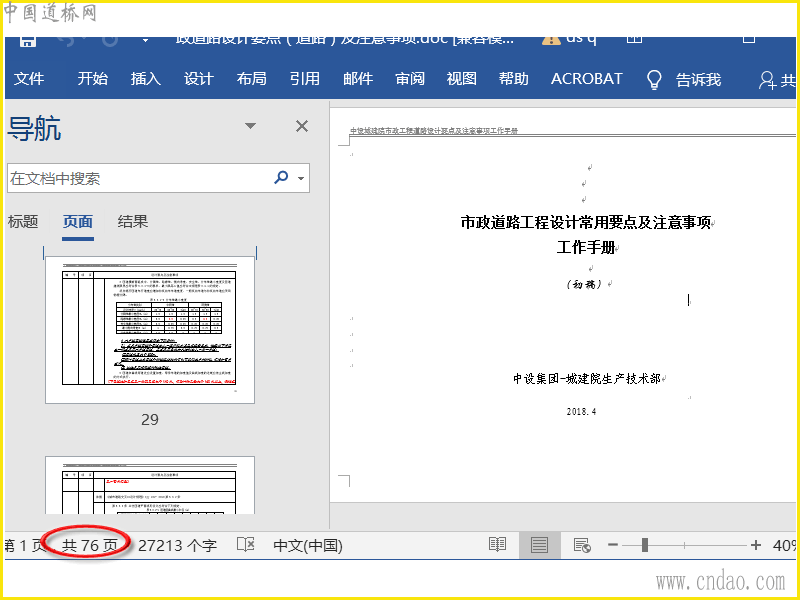Click the 告诉我 lightbulb icon
The height and width of the screenshot is (600, 800).
tap(654, 80)
